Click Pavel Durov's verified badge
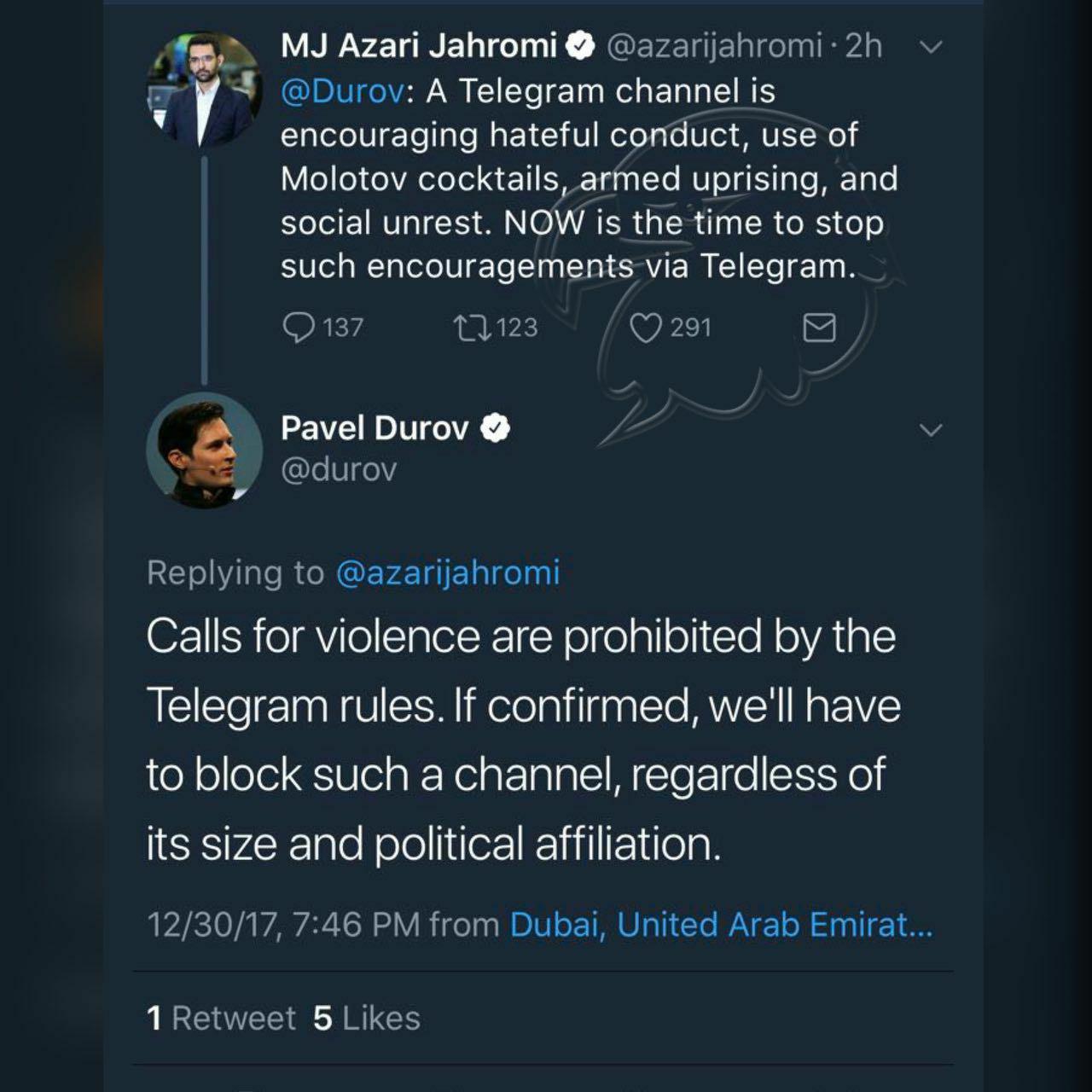 point(495,428)
